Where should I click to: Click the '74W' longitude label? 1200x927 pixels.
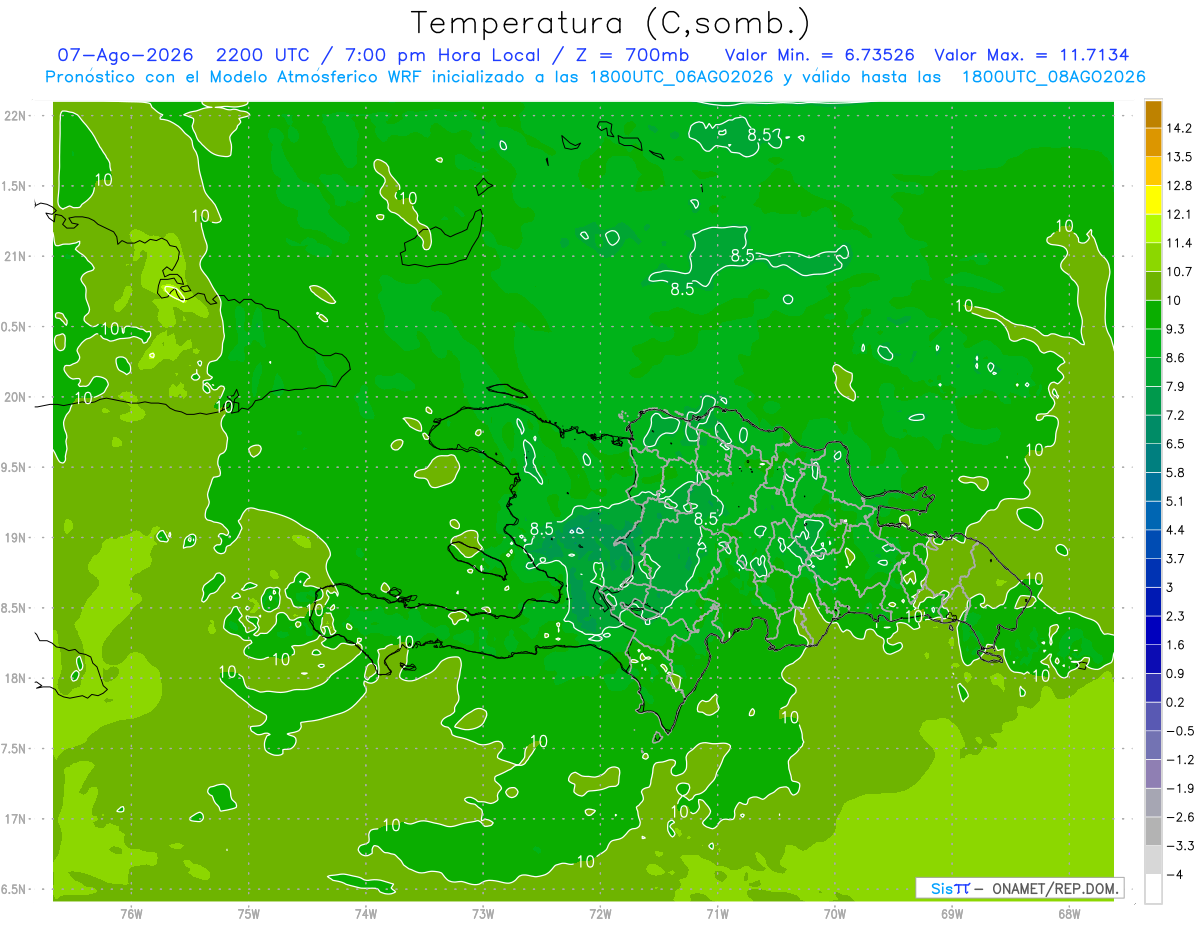pyautogui.click(x=365, y=914)
